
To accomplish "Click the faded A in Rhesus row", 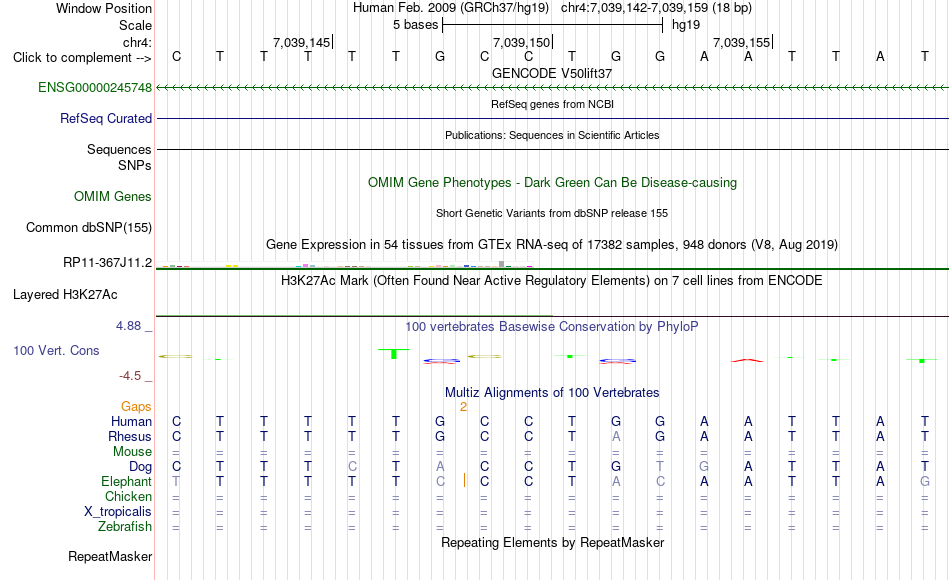I will tap(616, 436).
